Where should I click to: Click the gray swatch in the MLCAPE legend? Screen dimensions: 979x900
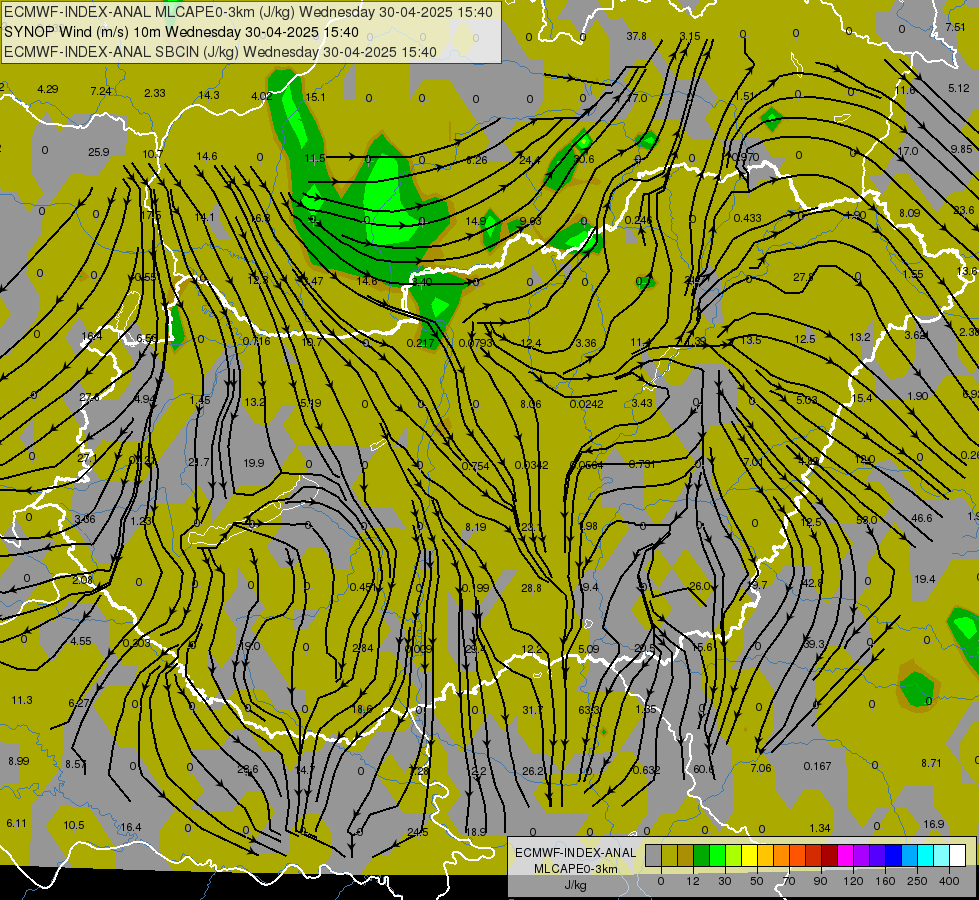654,855
